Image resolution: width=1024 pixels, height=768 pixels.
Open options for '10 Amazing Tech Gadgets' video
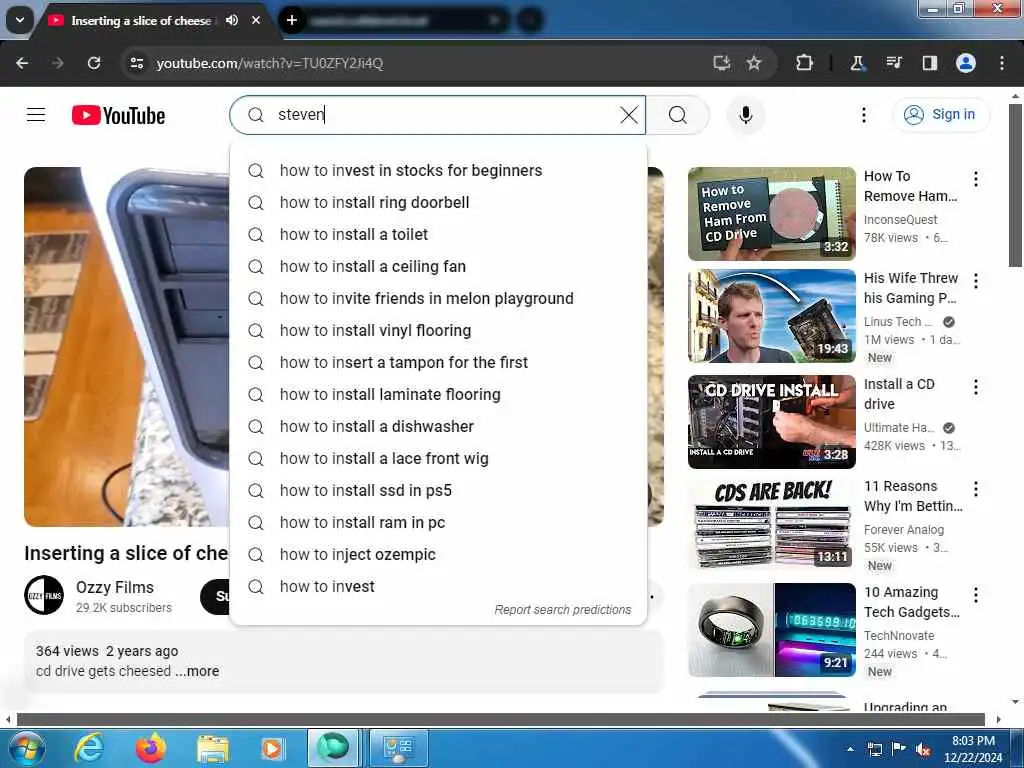[x=976, y=594]
